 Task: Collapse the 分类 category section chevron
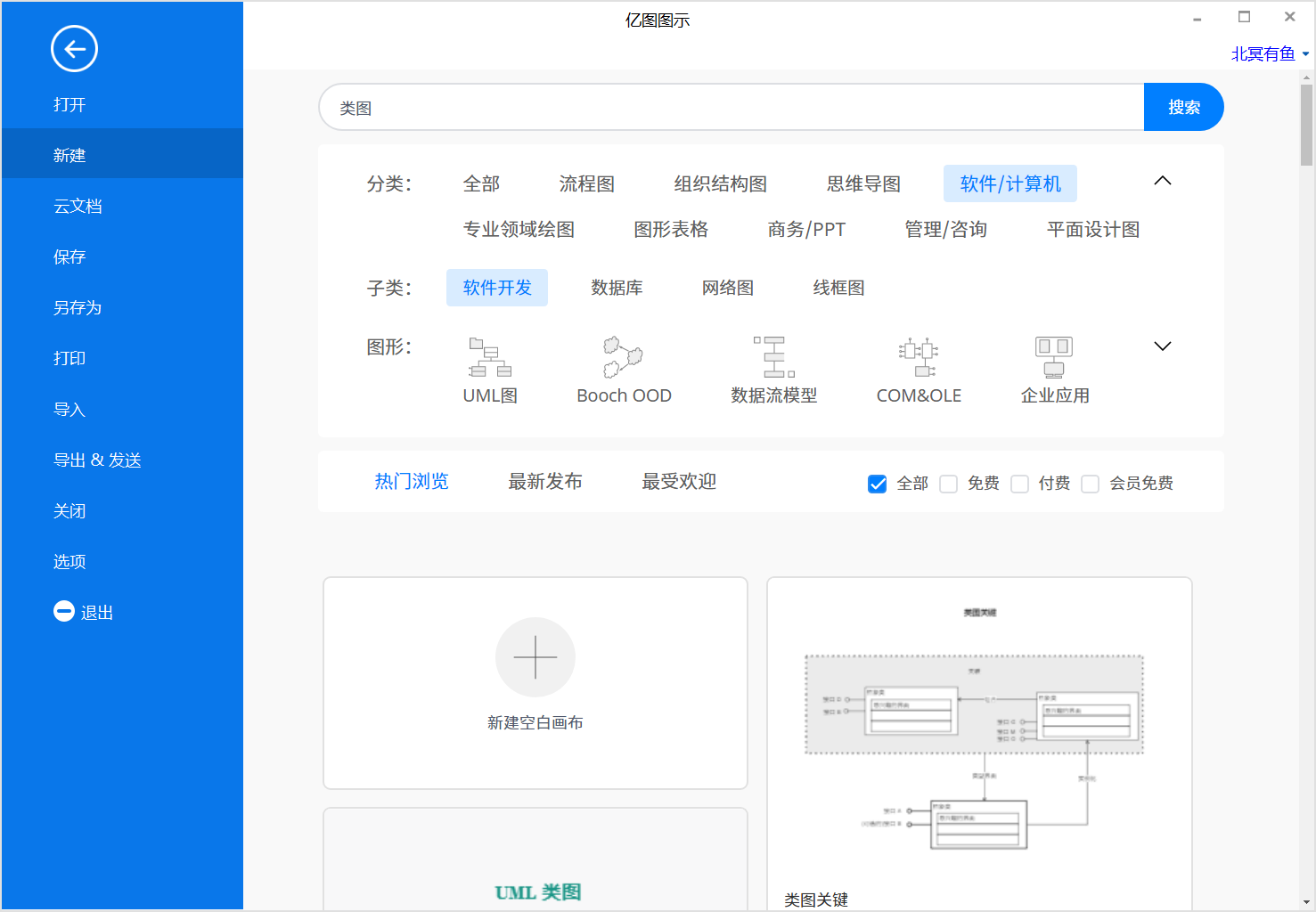tap(1163, 181)
